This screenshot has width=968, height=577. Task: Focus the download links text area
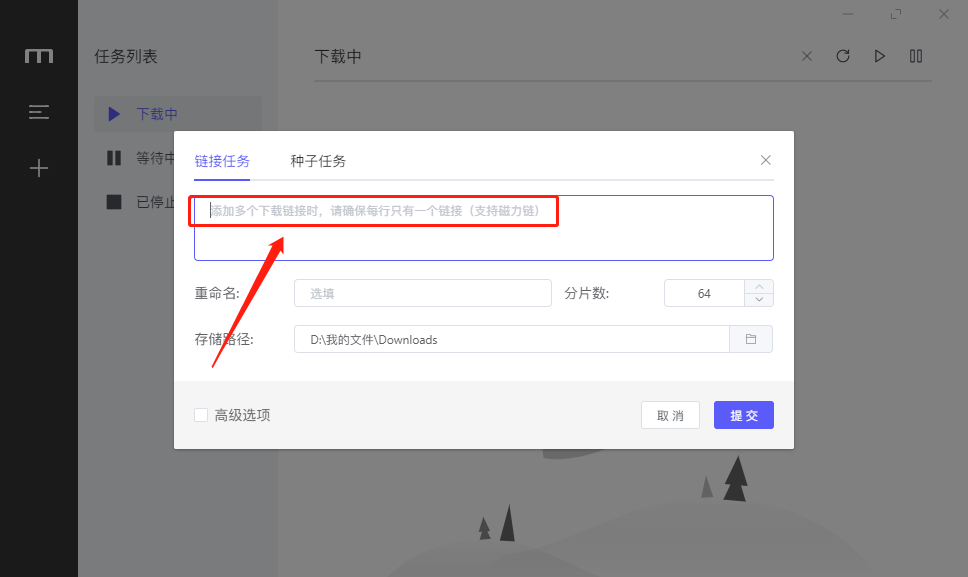[483, 228]
